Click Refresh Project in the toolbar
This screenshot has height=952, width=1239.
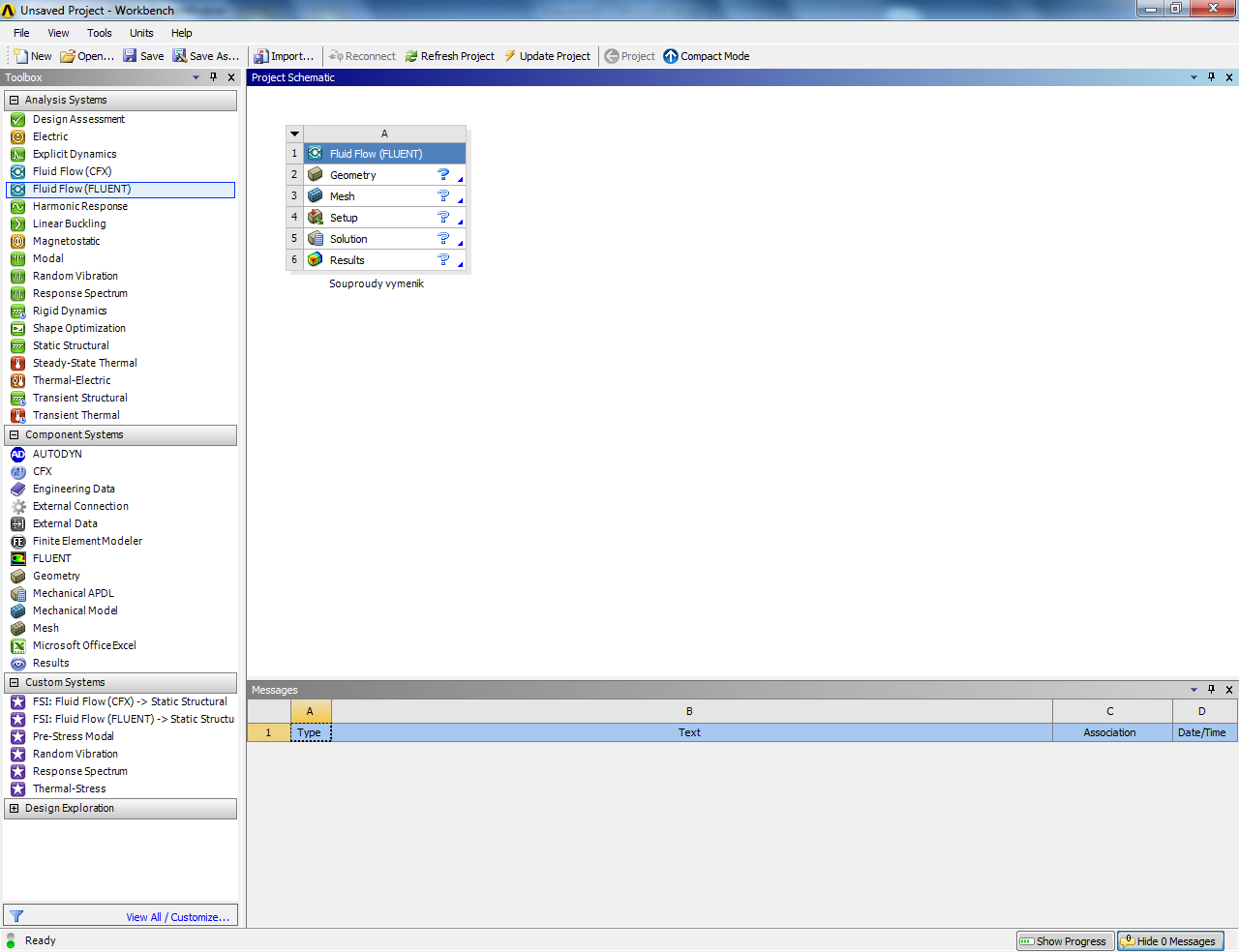click(x=449, y=56)
